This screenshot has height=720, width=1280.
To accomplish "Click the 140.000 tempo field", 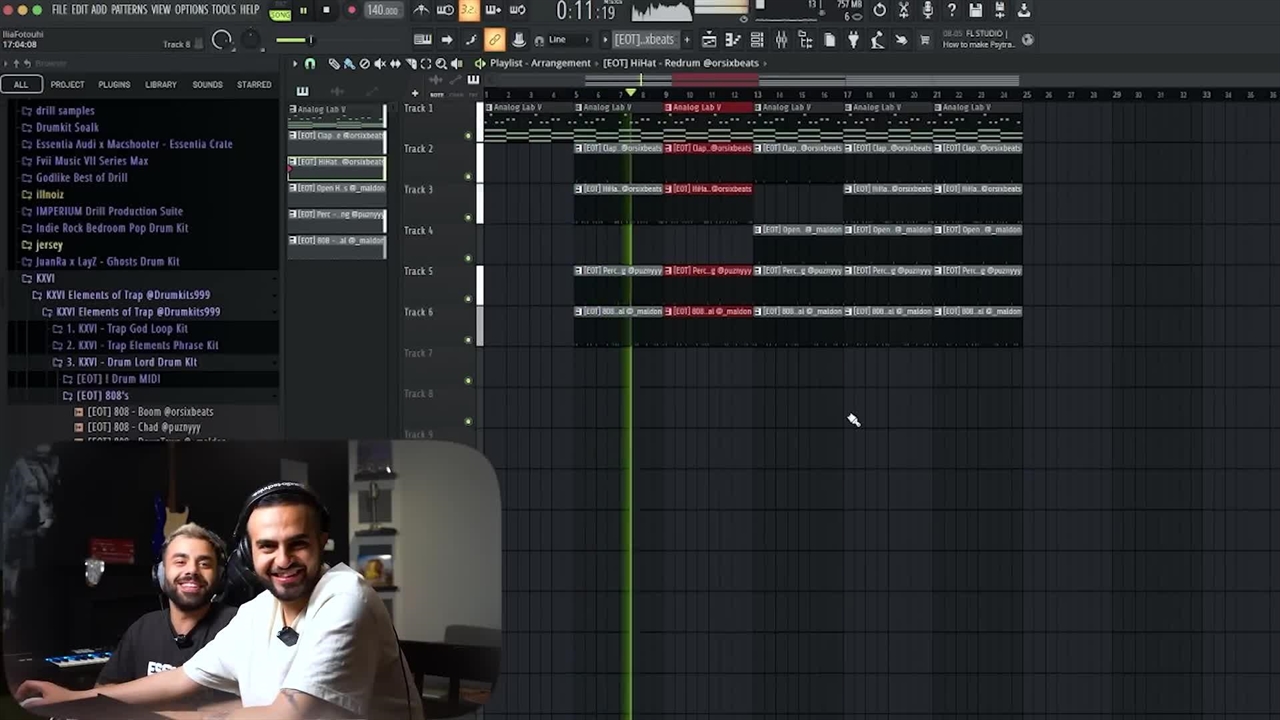I will (382, 10).
